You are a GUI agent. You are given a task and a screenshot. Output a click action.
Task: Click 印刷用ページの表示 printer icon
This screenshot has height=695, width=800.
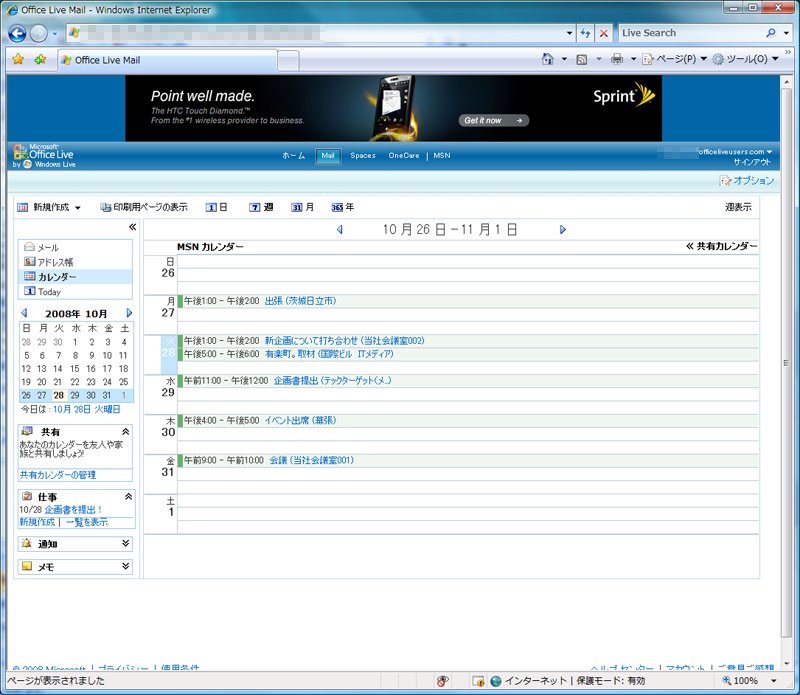click(105, 207)
